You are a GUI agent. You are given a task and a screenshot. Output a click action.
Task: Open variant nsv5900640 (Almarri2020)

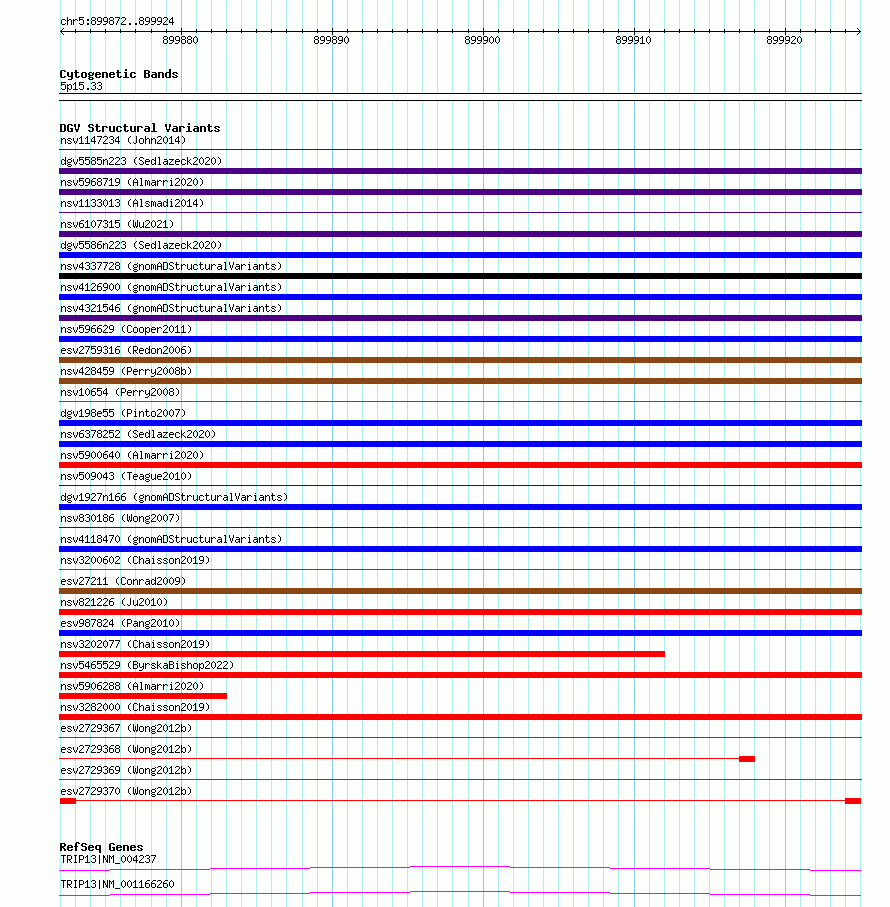tap(132, 455)
